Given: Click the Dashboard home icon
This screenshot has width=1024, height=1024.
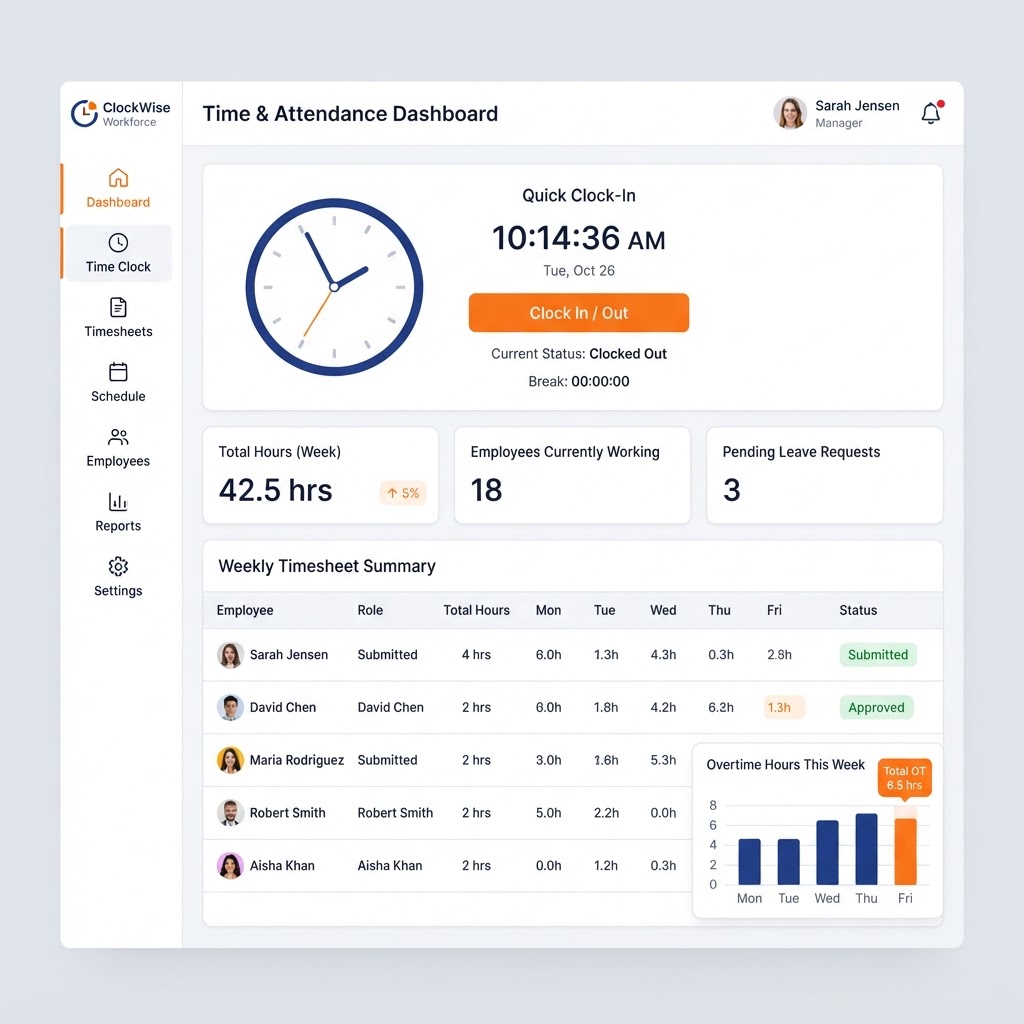Looking at the screenshot, I should [118, 178].
